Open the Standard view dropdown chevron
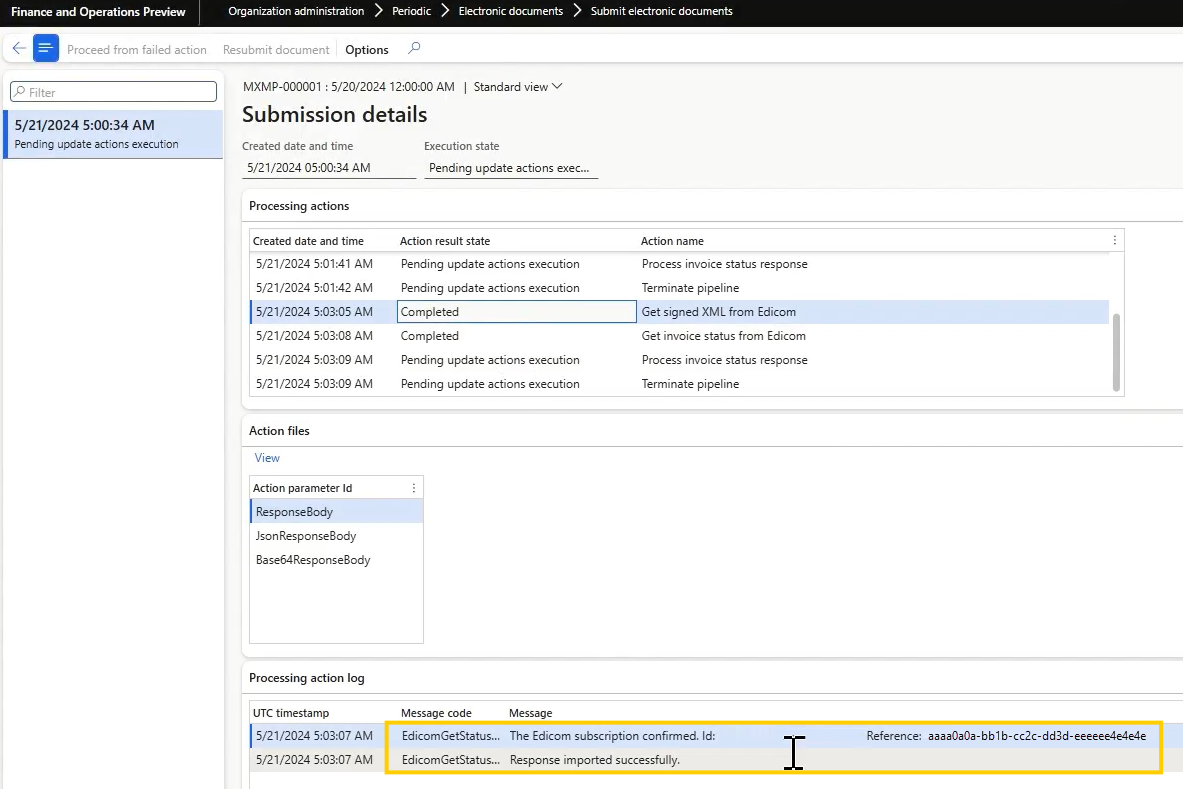The image size is (1183, 789). [x=556, y=87]
